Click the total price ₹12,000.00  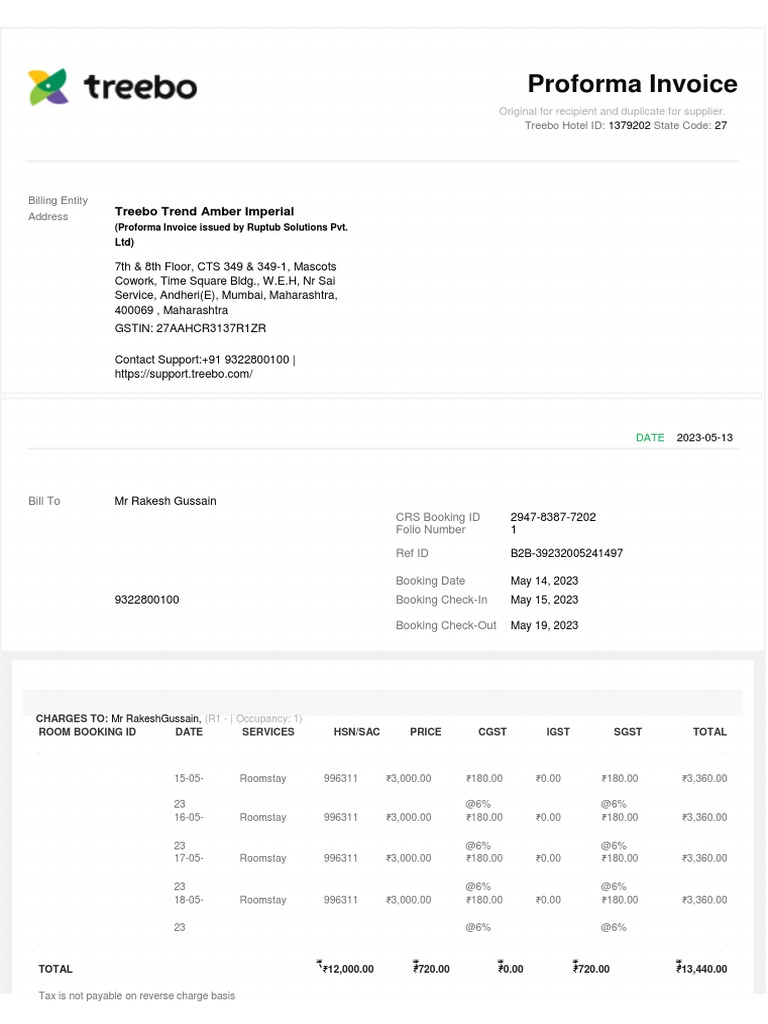pos(347,969)
